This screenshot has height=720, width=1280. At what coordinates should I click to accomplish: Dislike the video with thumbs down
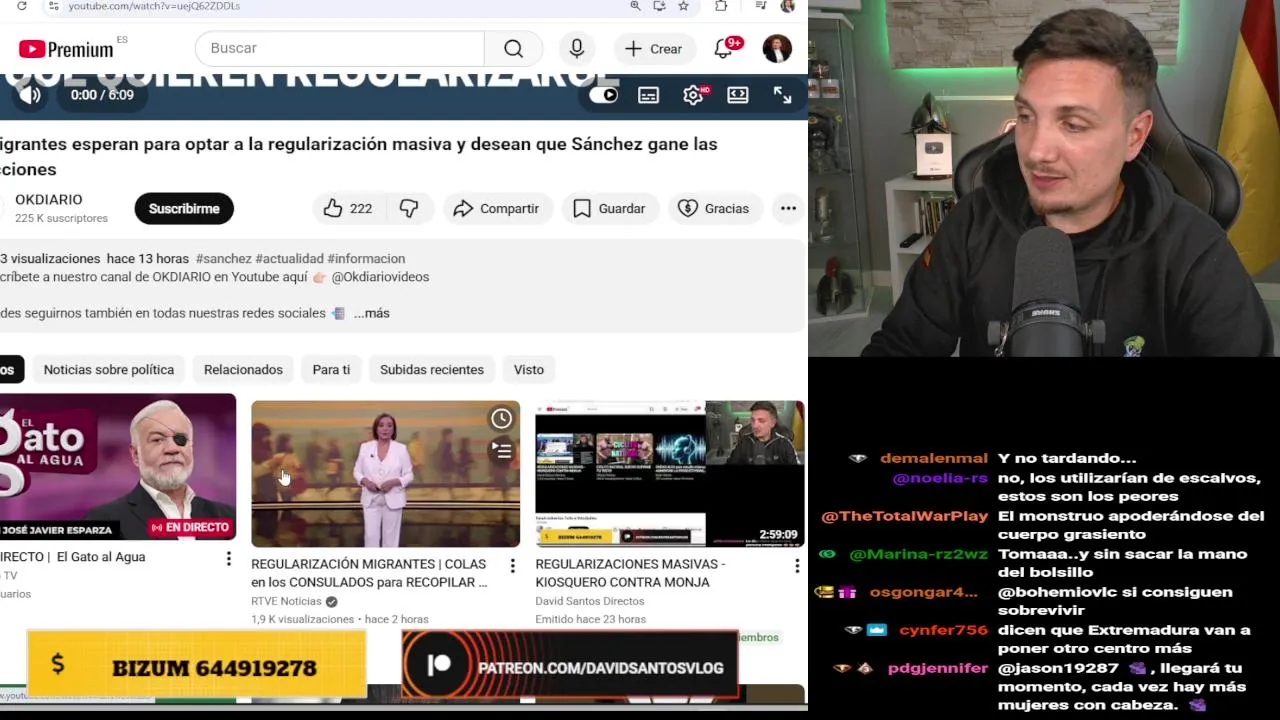[x=409, y=208]
